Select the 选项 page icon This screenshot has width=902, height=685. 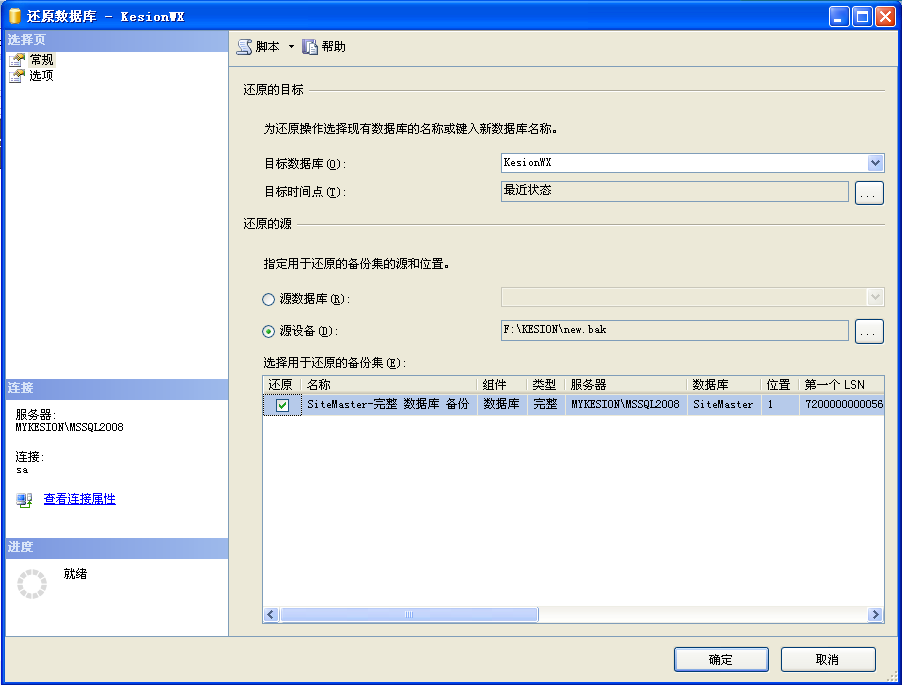point(16,76)
